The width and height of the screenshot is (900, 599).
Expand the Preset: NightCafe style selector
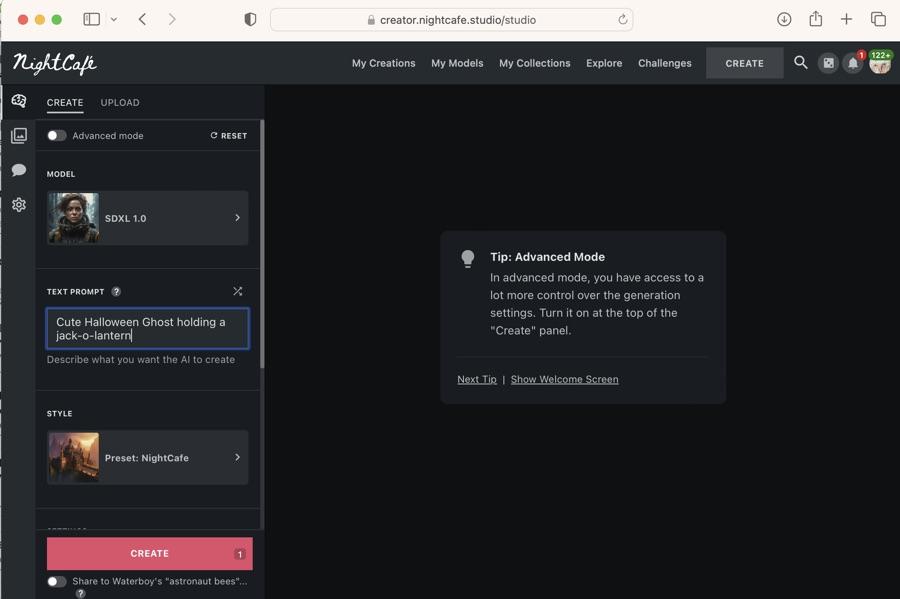[148, 457]
